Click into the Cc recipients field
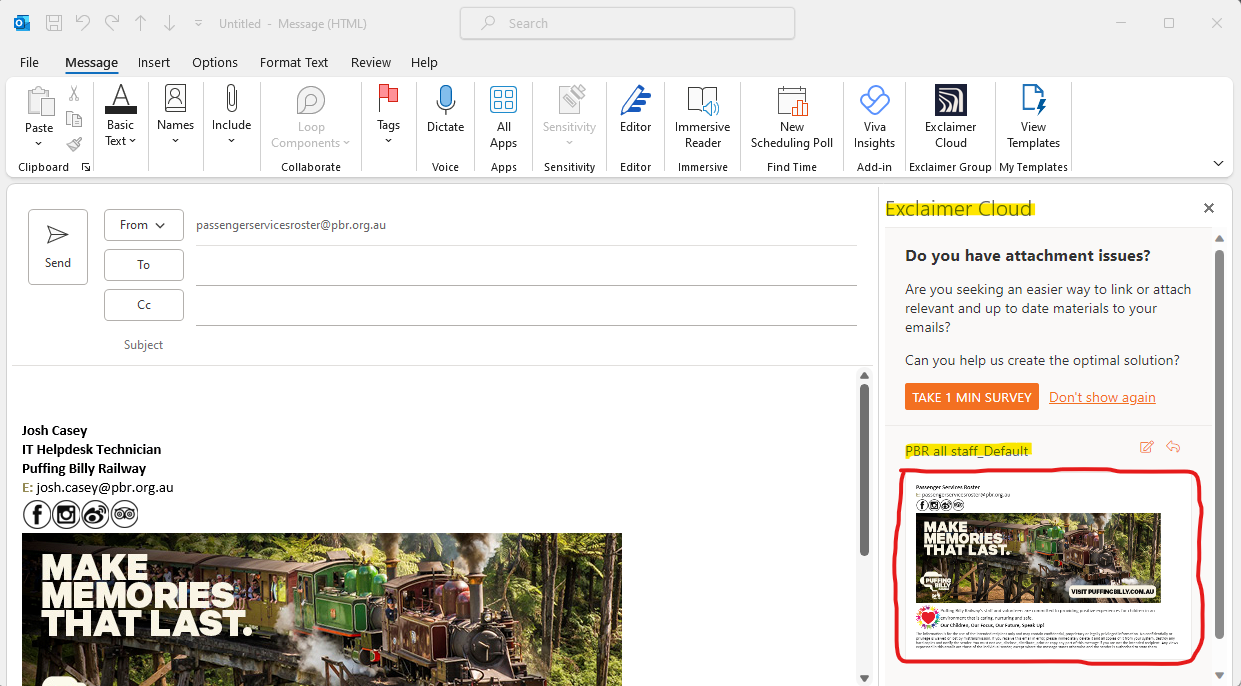The width and height of the screenshot is (1241, 686). [526, 306]
